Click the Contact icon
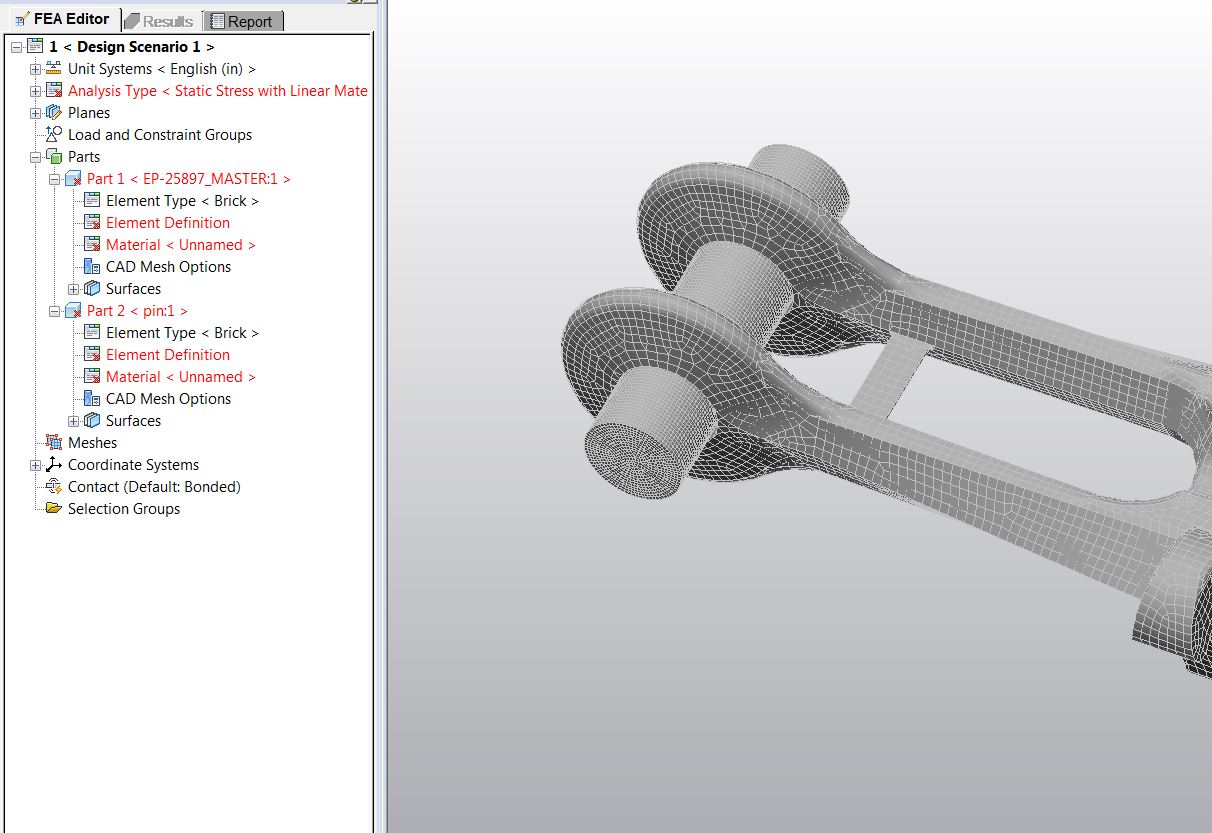The height and width of the screenshot is (833, 1212). point(54,486)
